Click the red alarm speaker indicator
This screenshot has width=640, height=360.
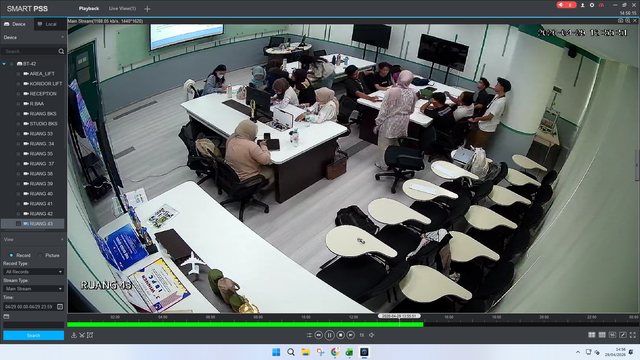point(566,5)
